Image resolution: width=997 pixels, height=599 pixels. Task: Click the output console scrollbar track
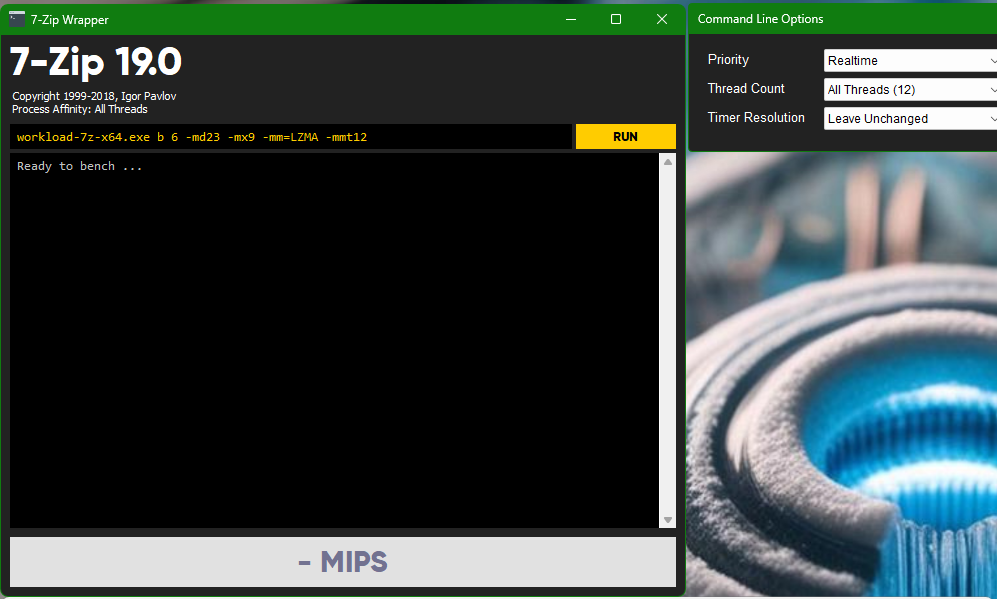[x=667, y=340]
